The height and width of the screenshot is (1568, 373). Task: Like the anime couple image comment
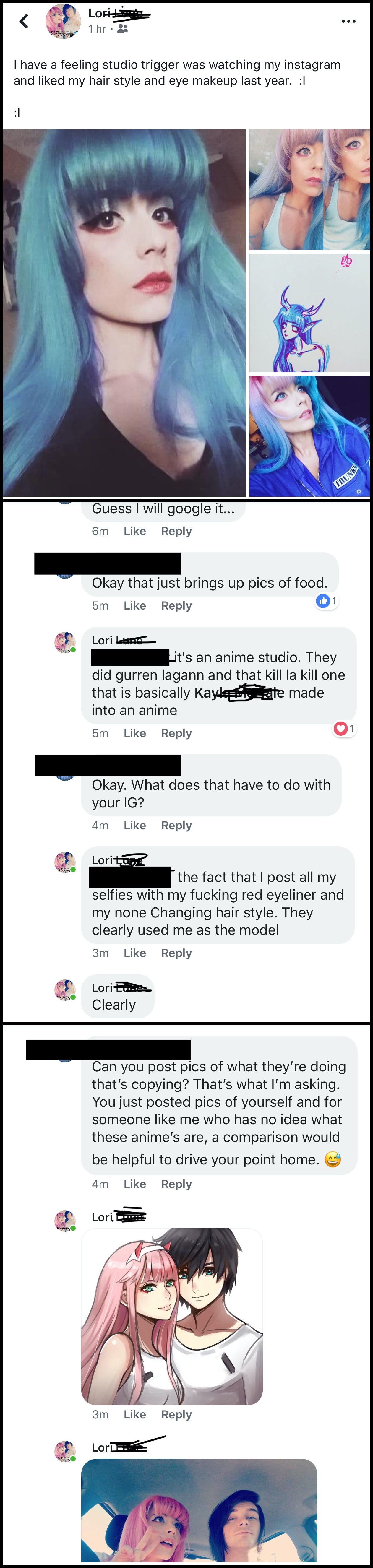[134, 1415]
